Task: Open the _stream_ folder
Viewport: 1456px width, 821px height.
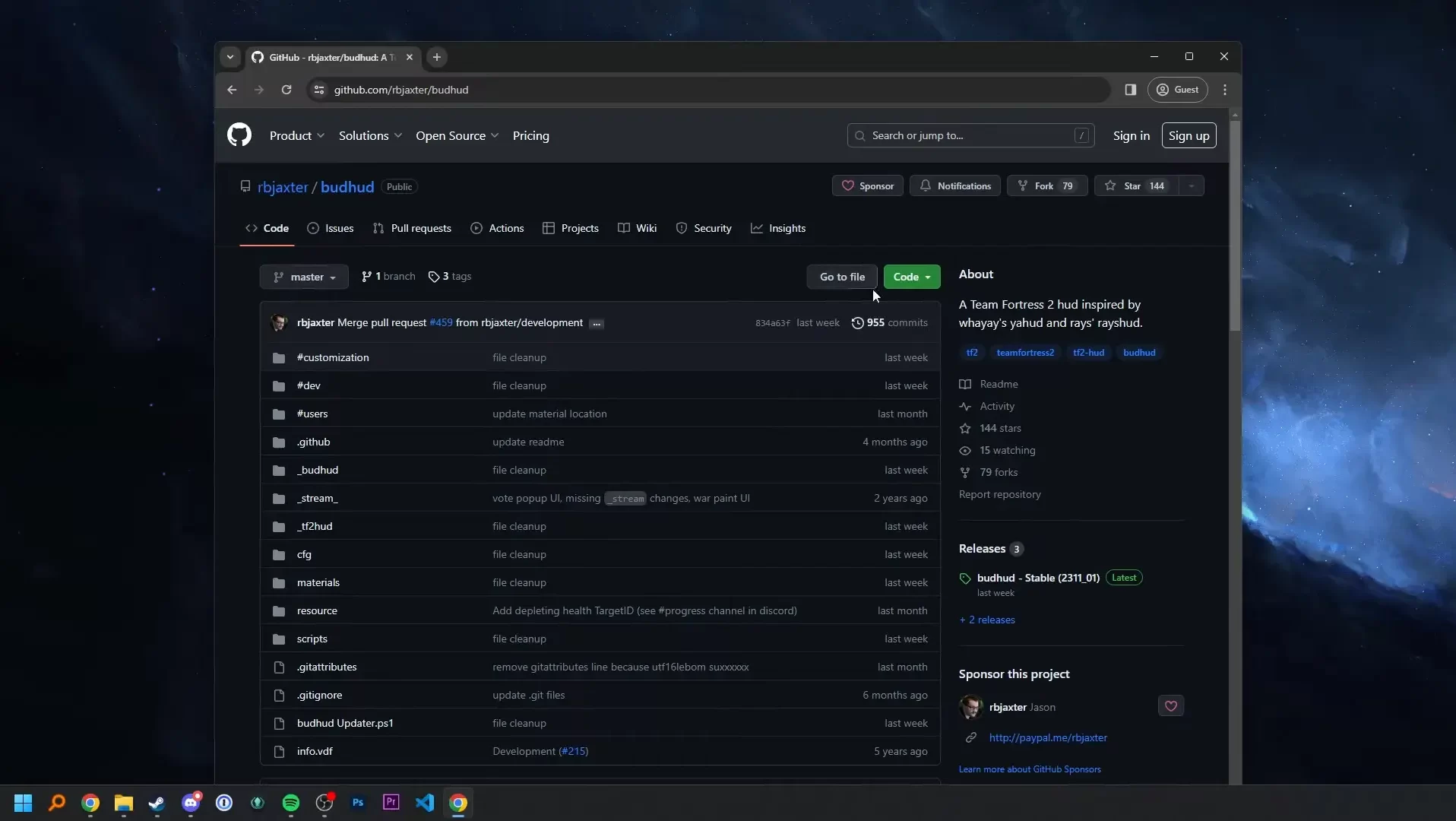Action: coord(318,498)
